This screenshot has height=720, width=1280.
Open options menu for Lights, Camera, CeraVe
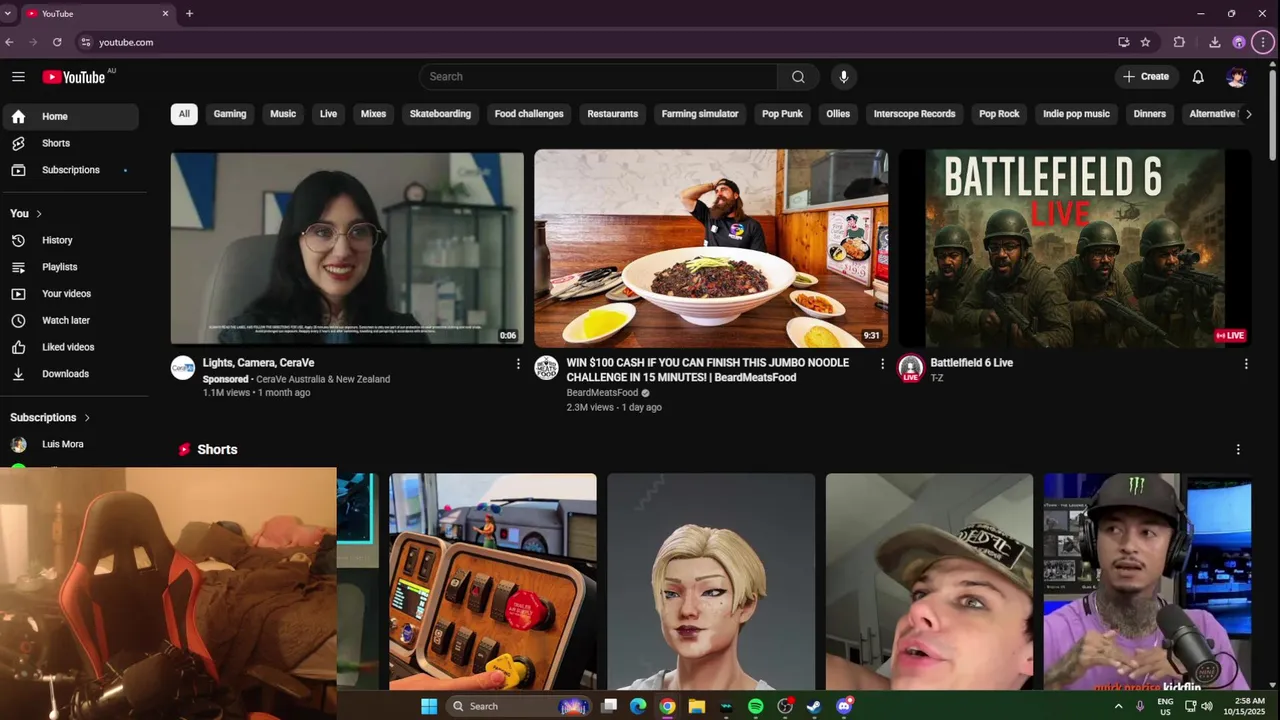[518, 364]
